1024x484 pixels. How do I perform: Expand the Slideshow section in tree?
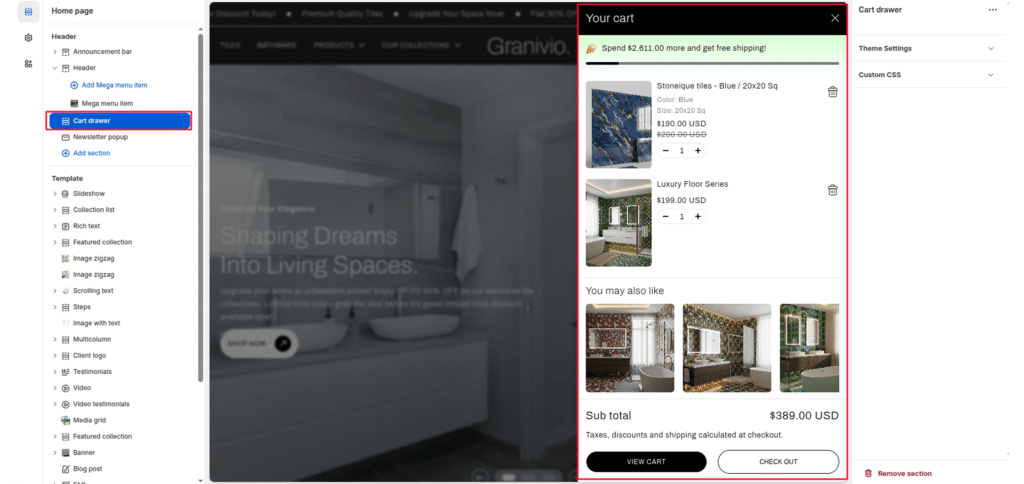pyautogui.click(x=55, y=194)
